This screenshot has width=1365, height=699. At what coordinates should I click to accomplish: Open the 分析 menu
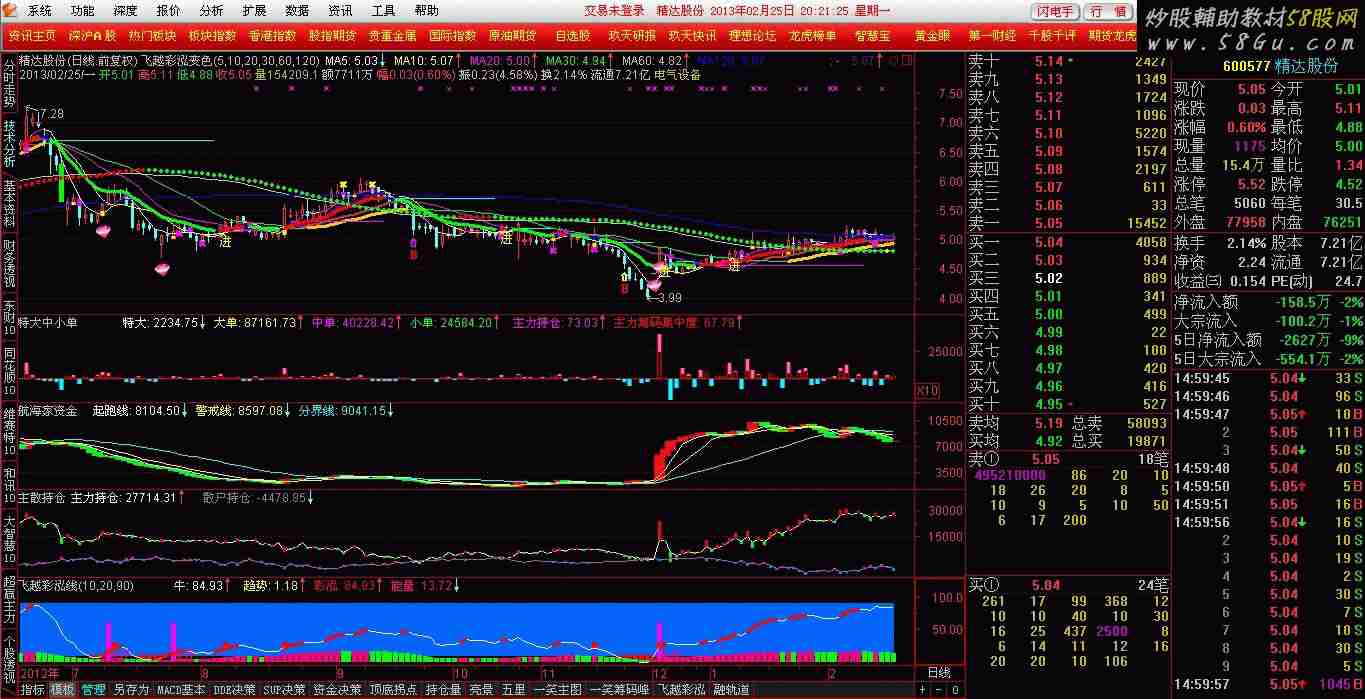(x=211, y=11)
